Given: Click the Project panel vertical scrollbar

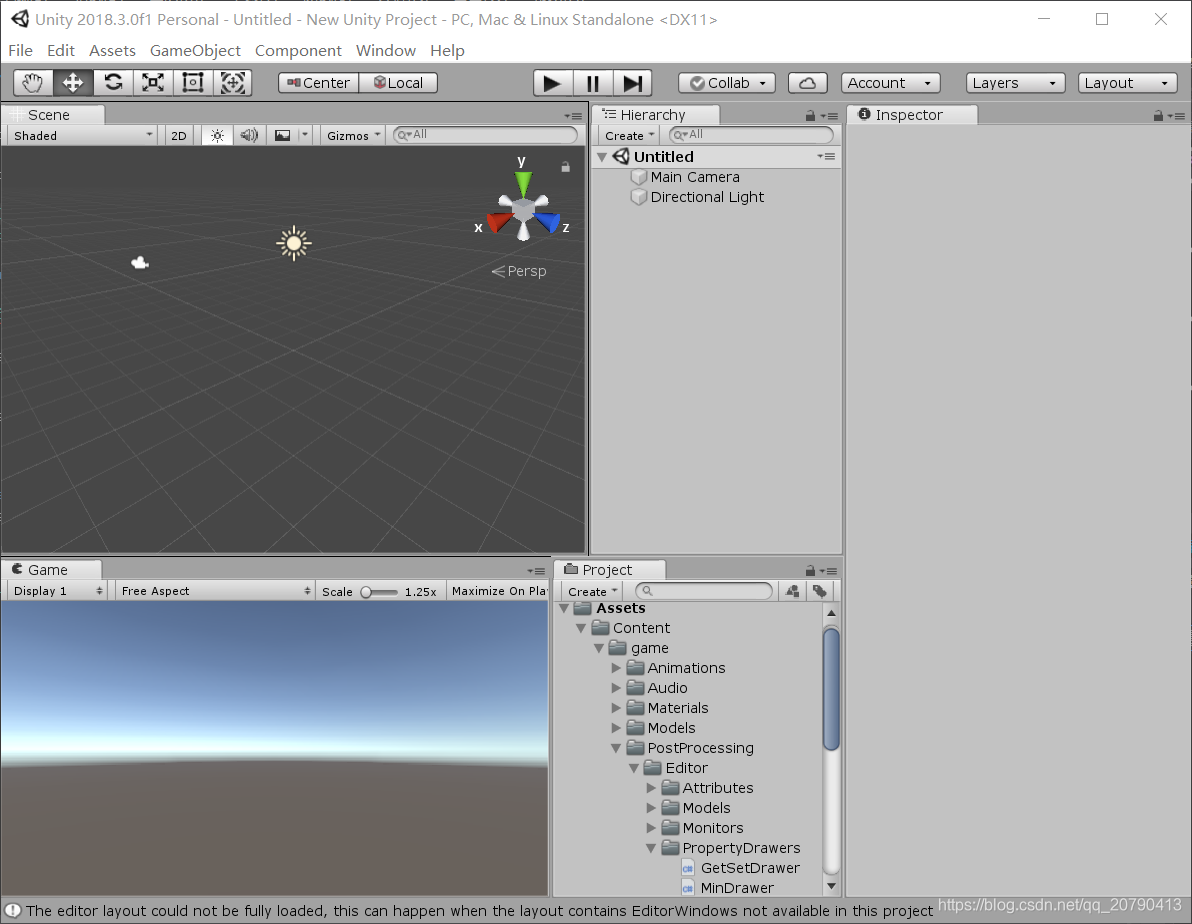Looking at the screenshot, I should tap(831, 689).
